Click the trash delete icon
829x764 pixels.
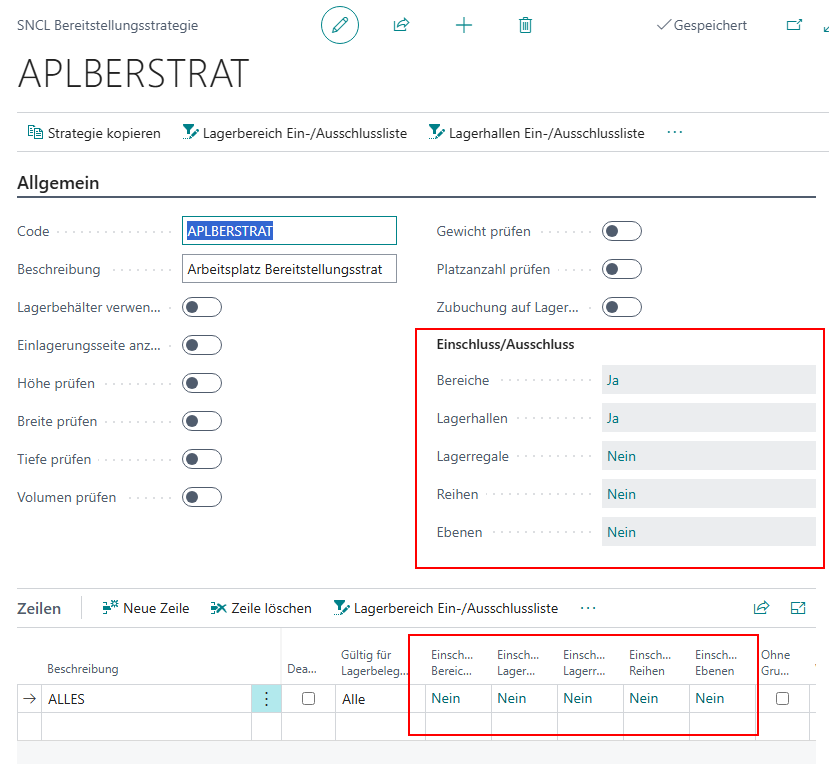[525, 26]
